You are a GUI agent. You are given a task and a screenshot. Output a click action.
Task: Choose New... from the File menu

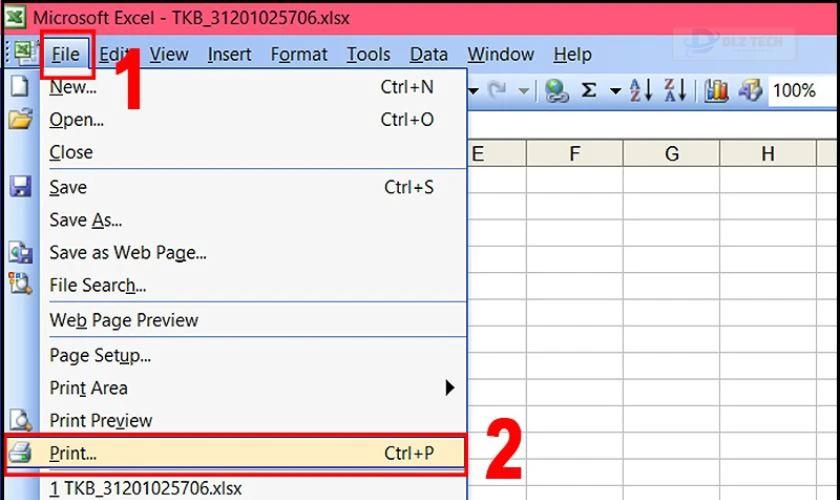[x=253, y=87]
